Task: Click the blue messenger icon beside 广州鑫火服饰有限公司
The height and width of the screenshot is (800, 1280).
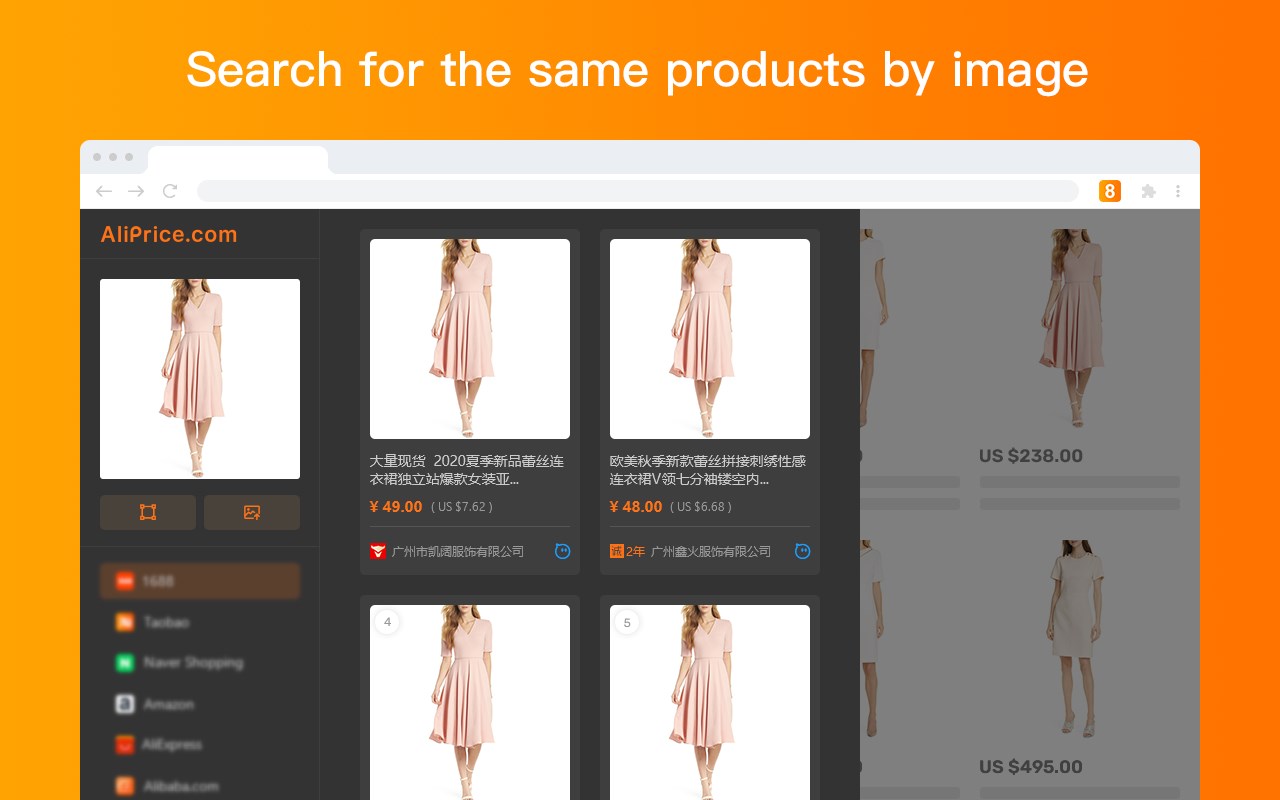Action: (803, 551)
